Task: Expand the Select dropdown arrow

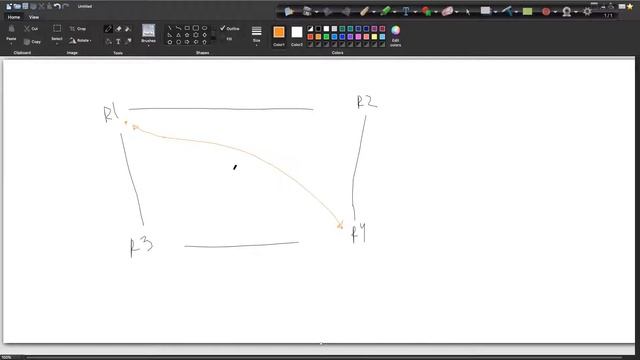Action: coord(57,43)
